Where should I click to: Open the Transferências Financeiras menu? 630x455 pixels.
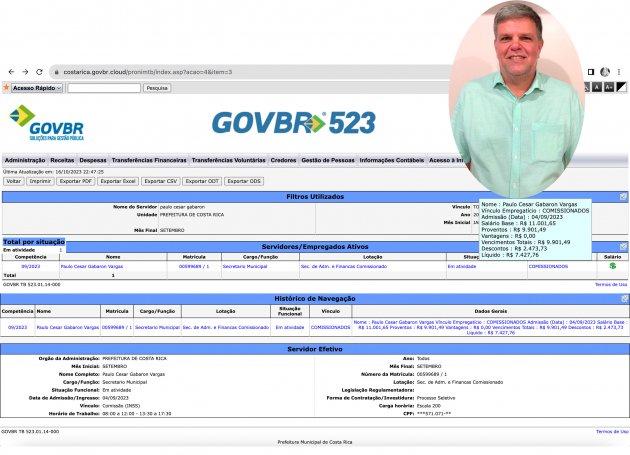149,160
